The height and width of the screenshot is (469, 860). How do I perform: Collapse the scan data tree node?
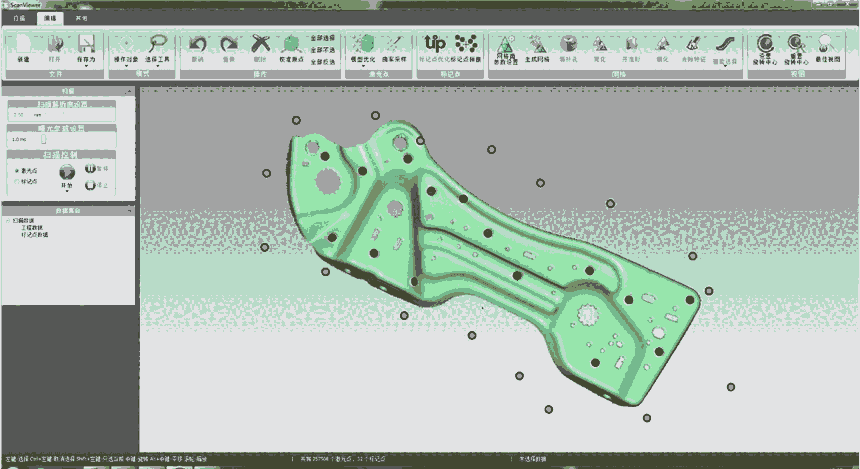coord(8,220)
